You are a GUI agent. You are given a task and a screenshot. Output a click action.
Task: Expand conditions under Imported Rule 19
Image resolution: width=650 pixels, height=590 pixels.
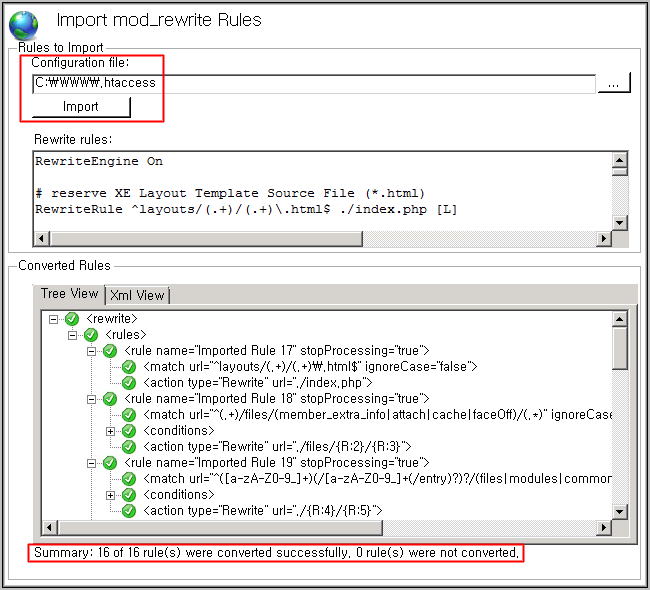(110, 495)
